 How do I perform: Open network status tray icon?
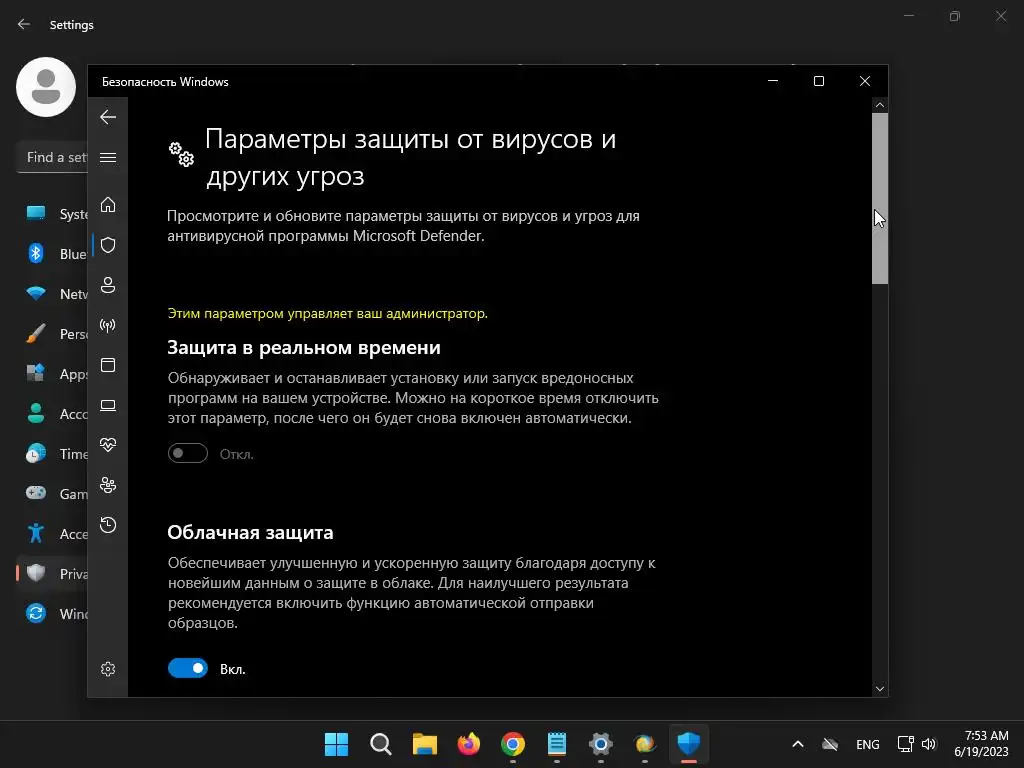pos(905,744)
